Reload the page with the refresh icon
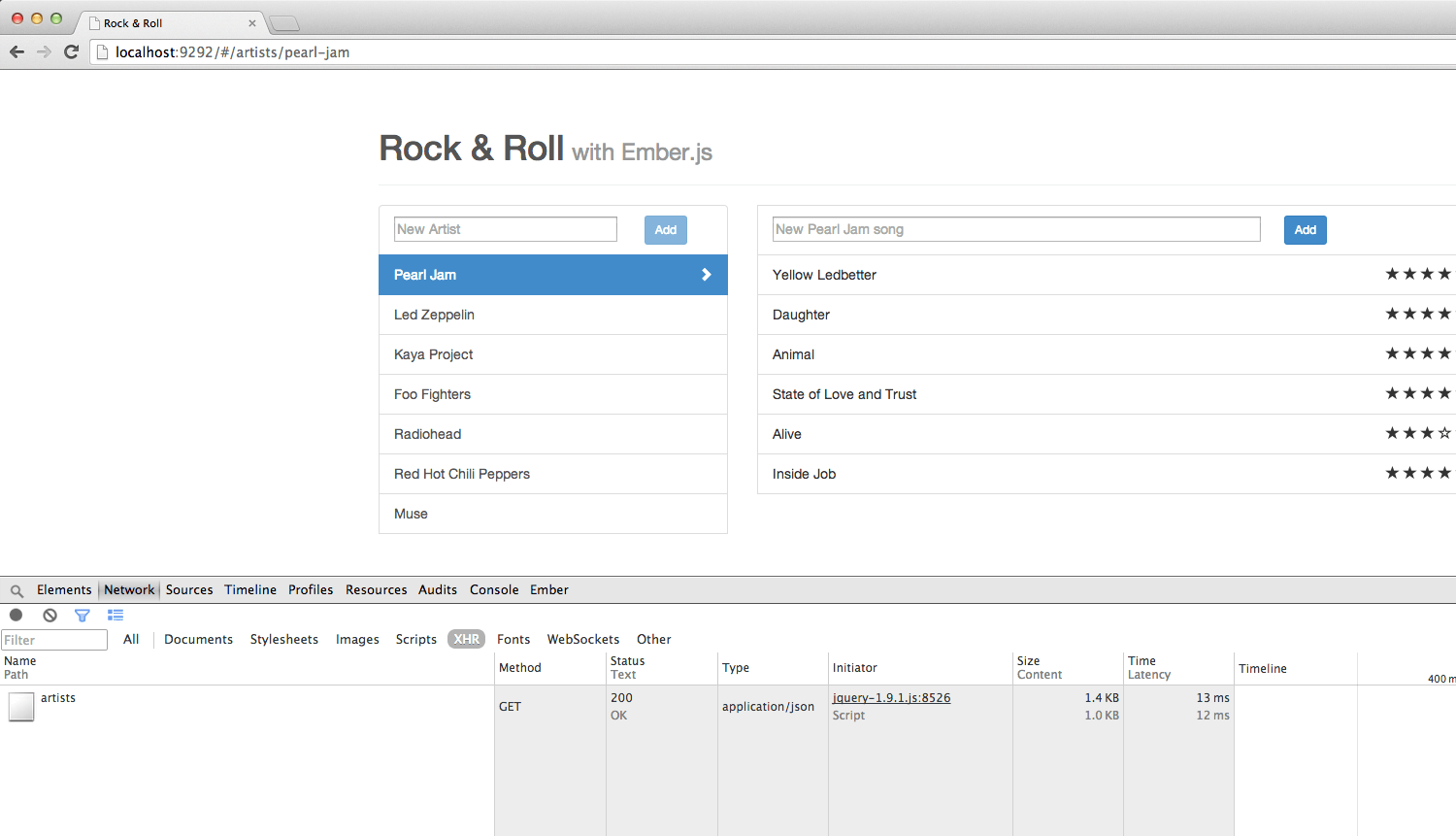 click(x=71, y=52)
